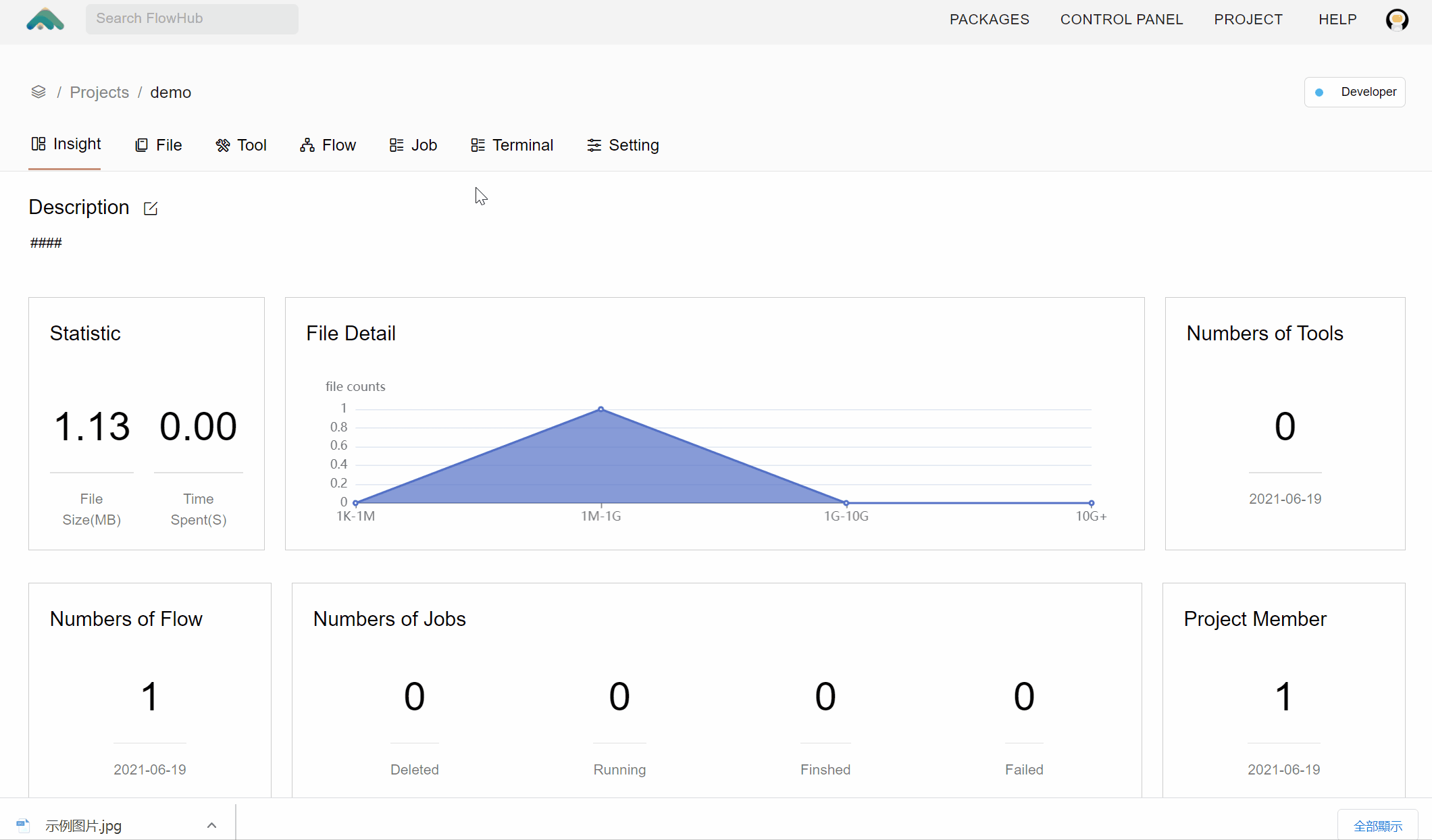1432x840 pixels.
Task: Click the Numbers of Tools heading
Action: (1264, 334)
